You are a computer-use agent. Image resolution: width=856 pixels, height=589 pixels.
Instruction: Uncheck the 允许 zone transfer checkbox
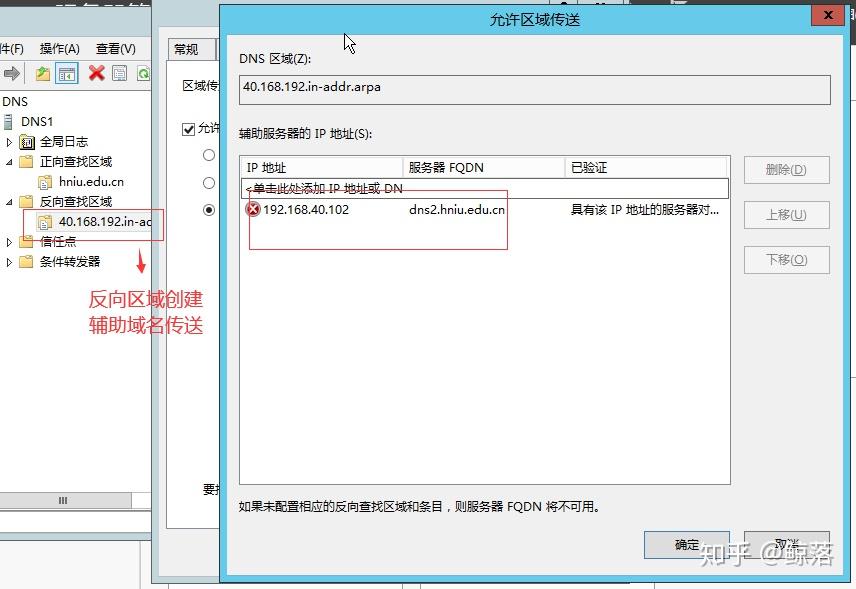pyautogui.click(x=187, y=128)
